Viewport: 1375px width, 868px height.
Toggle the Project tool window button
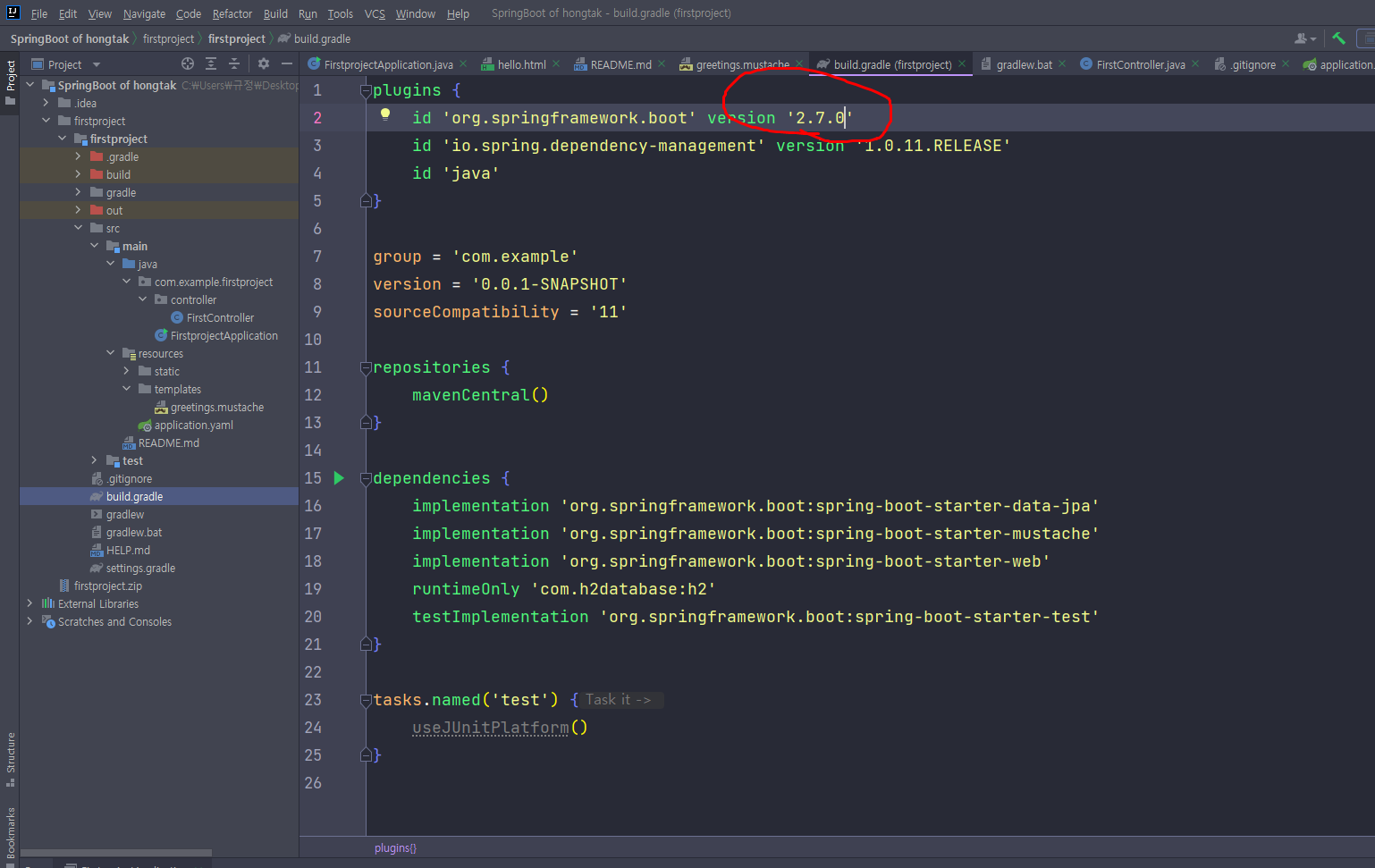point(10,83)
